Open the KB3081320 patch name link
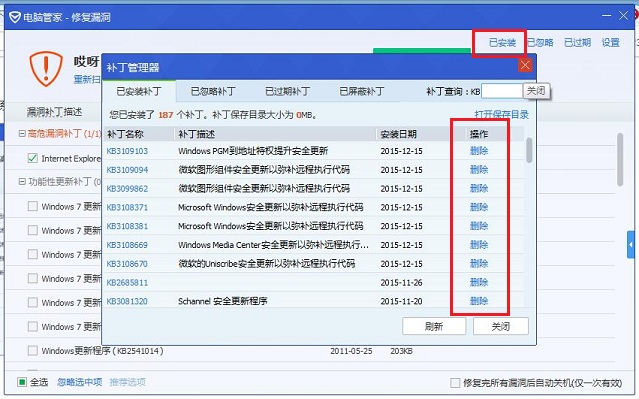The height and width of the screenshot is (399, 639). pos(127,301)
